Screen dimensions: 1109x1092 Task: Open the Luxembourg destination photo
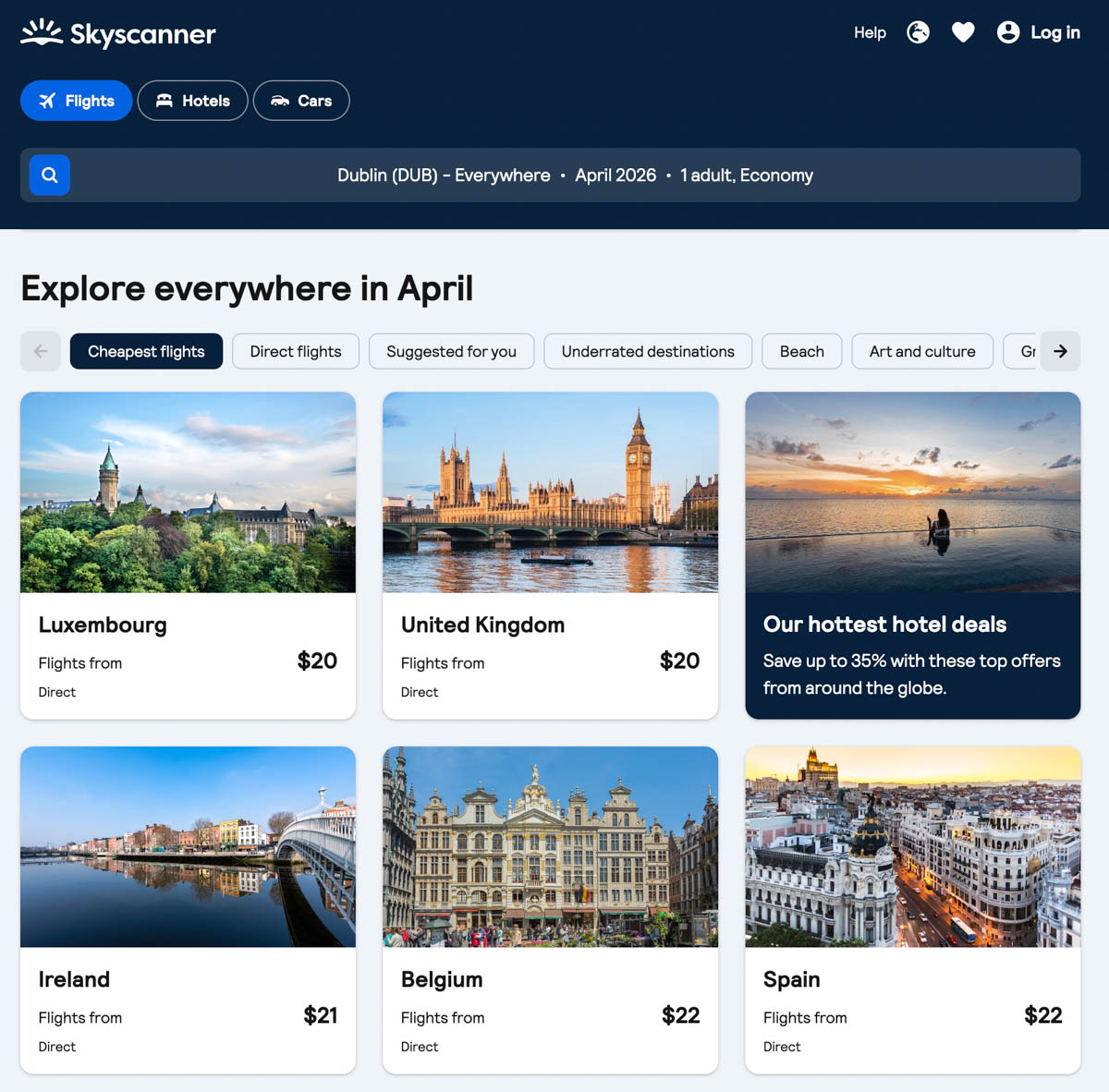[x=188, y=492]
